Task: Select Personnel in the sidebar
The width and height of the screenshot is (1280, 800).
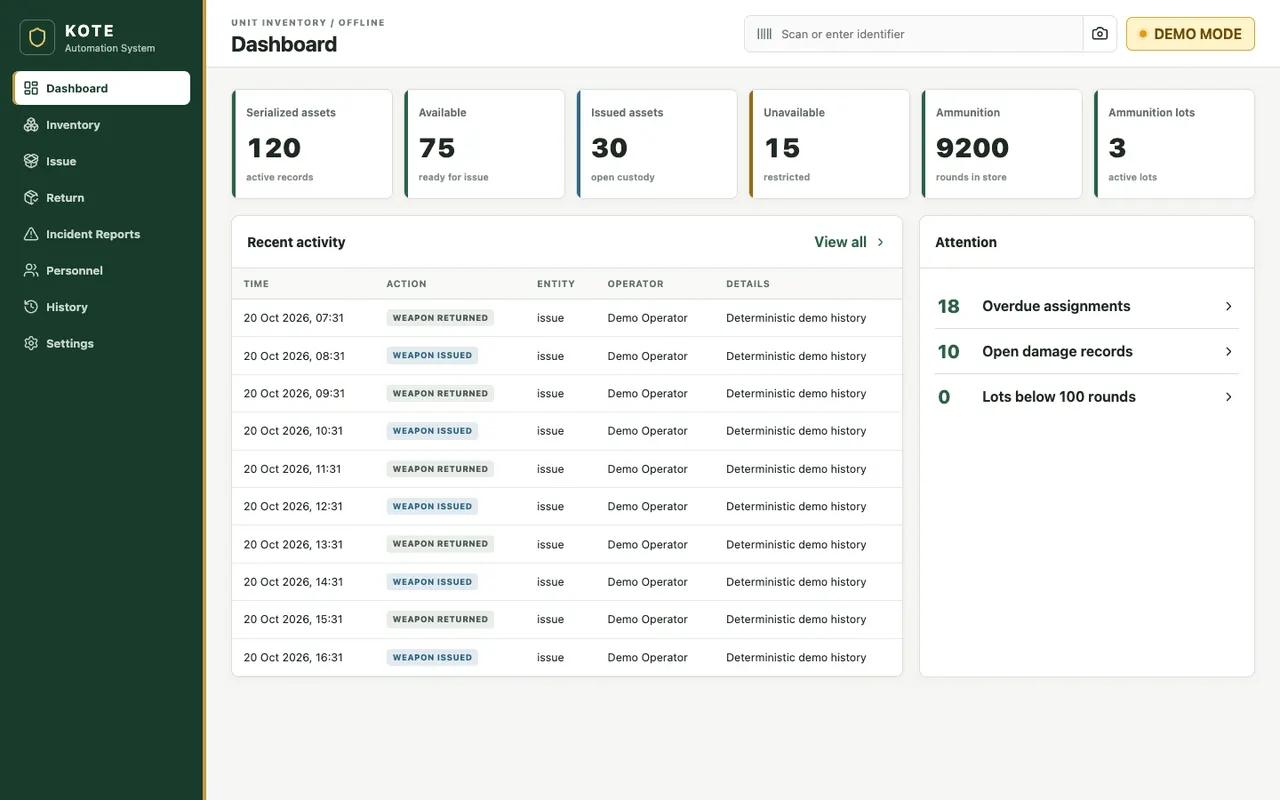Action: (x=102, y=271)
